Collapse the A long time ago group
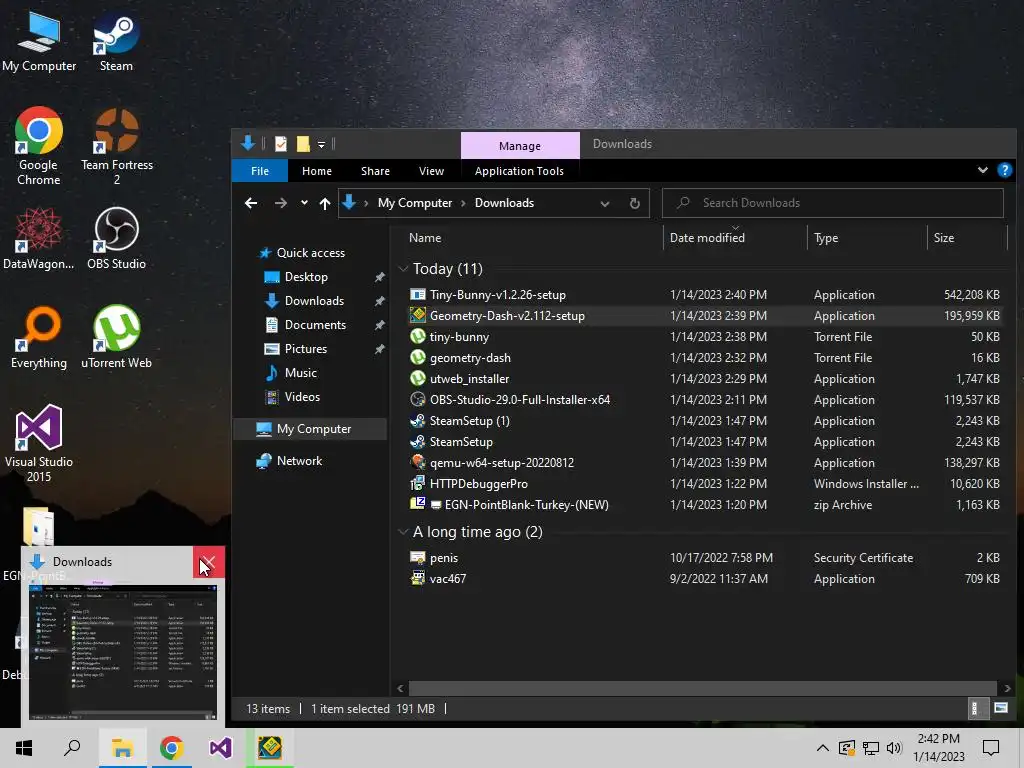 pyautogui.click(x=404, y=532)
